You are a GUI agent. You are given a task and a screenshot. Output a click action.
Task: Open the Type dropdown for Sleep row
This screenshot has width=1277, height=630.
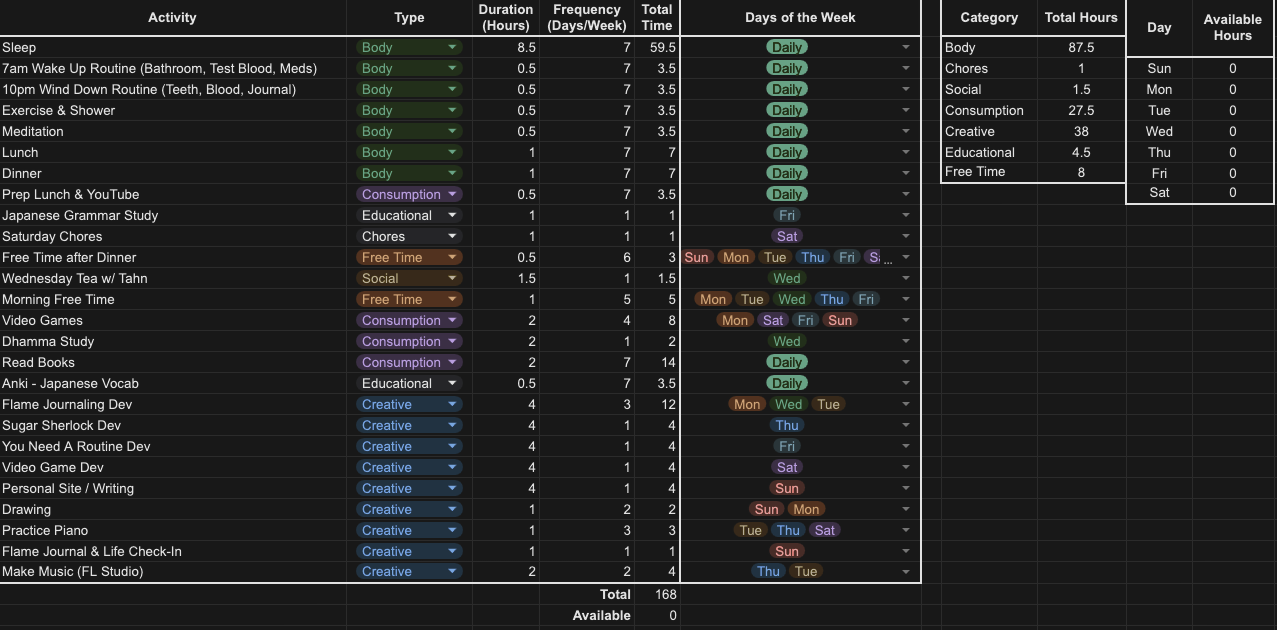tap(452, 47)
